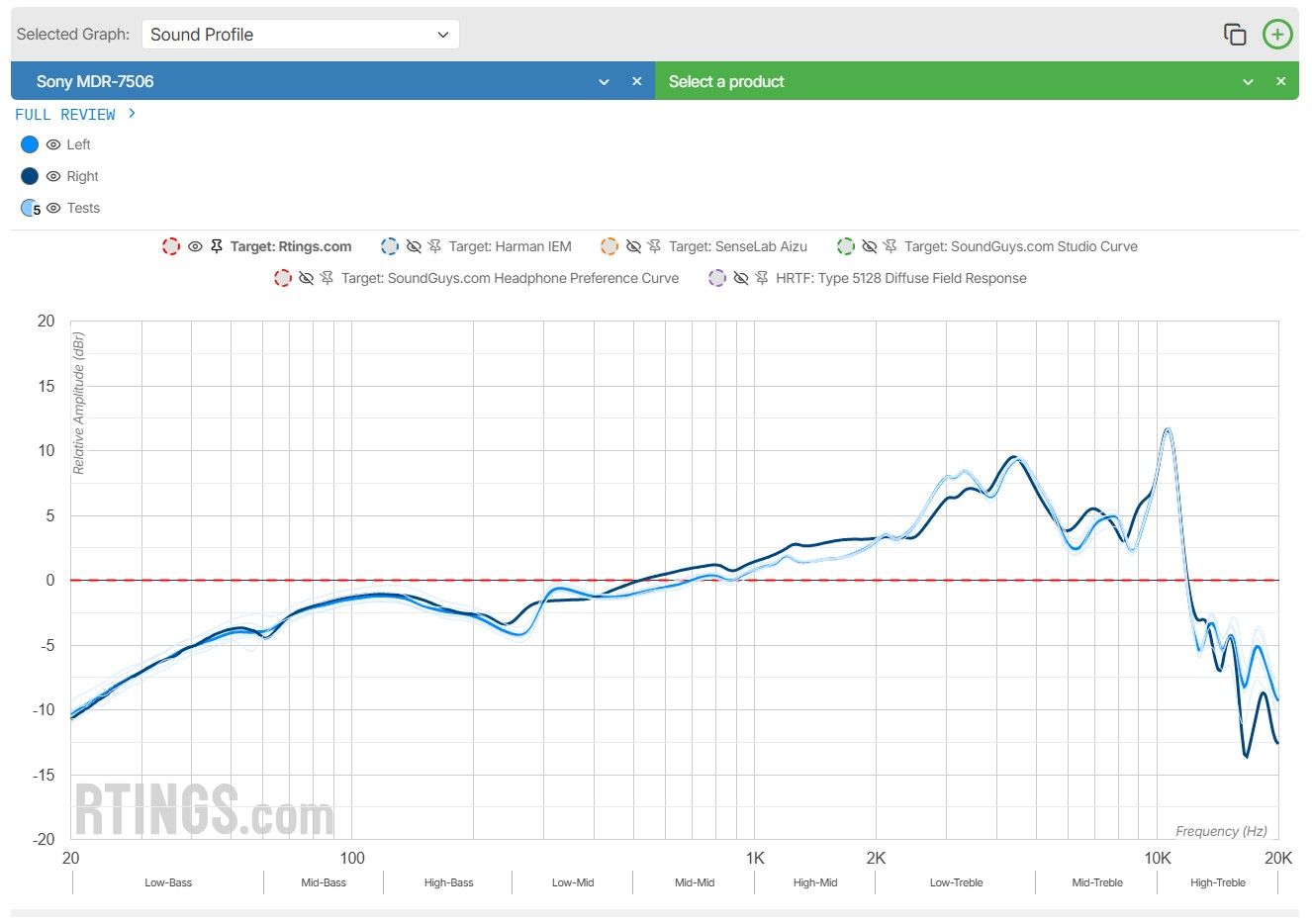
Task: Click the Target: Rtings.com label
Action: pos(291,246)
